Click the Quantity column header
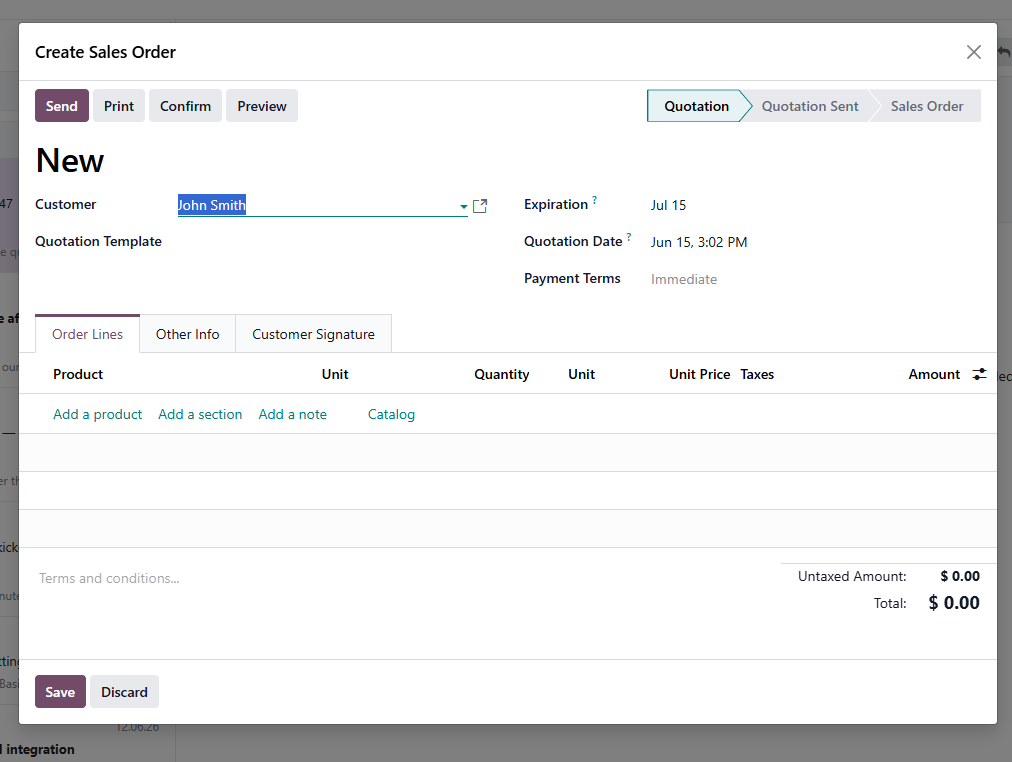 [501, 374]
